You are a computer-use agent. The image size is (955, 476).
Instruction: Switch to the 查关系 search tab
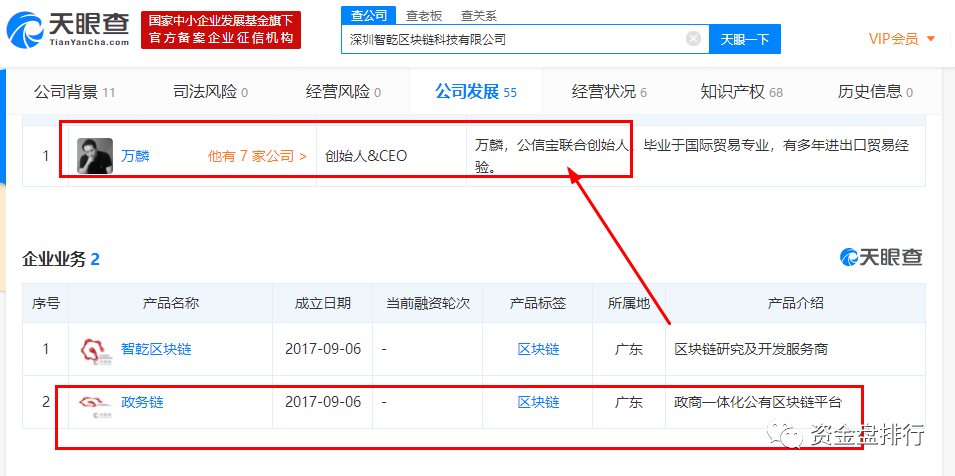pos(479,16)
